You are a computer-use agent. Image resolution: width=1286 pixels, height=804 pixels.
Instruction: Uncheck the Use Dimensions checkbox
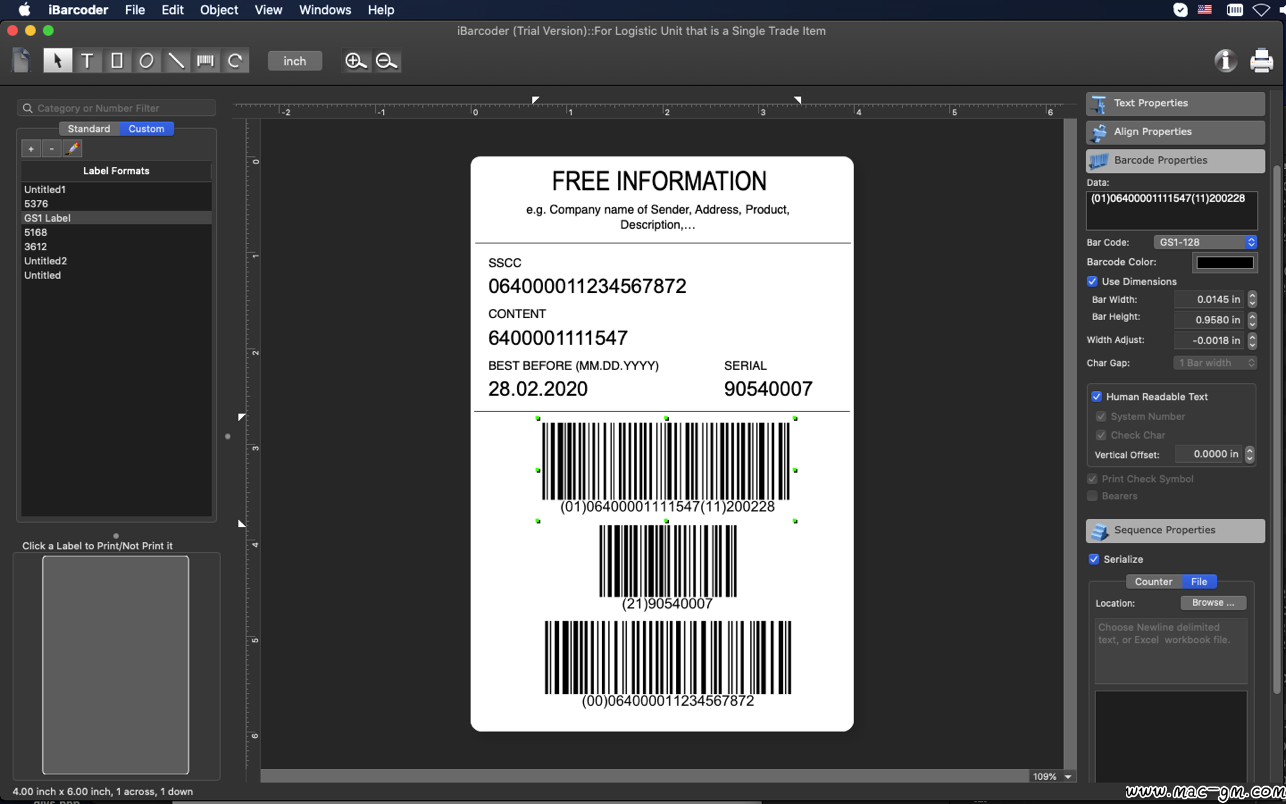(x=1092, y=282)
